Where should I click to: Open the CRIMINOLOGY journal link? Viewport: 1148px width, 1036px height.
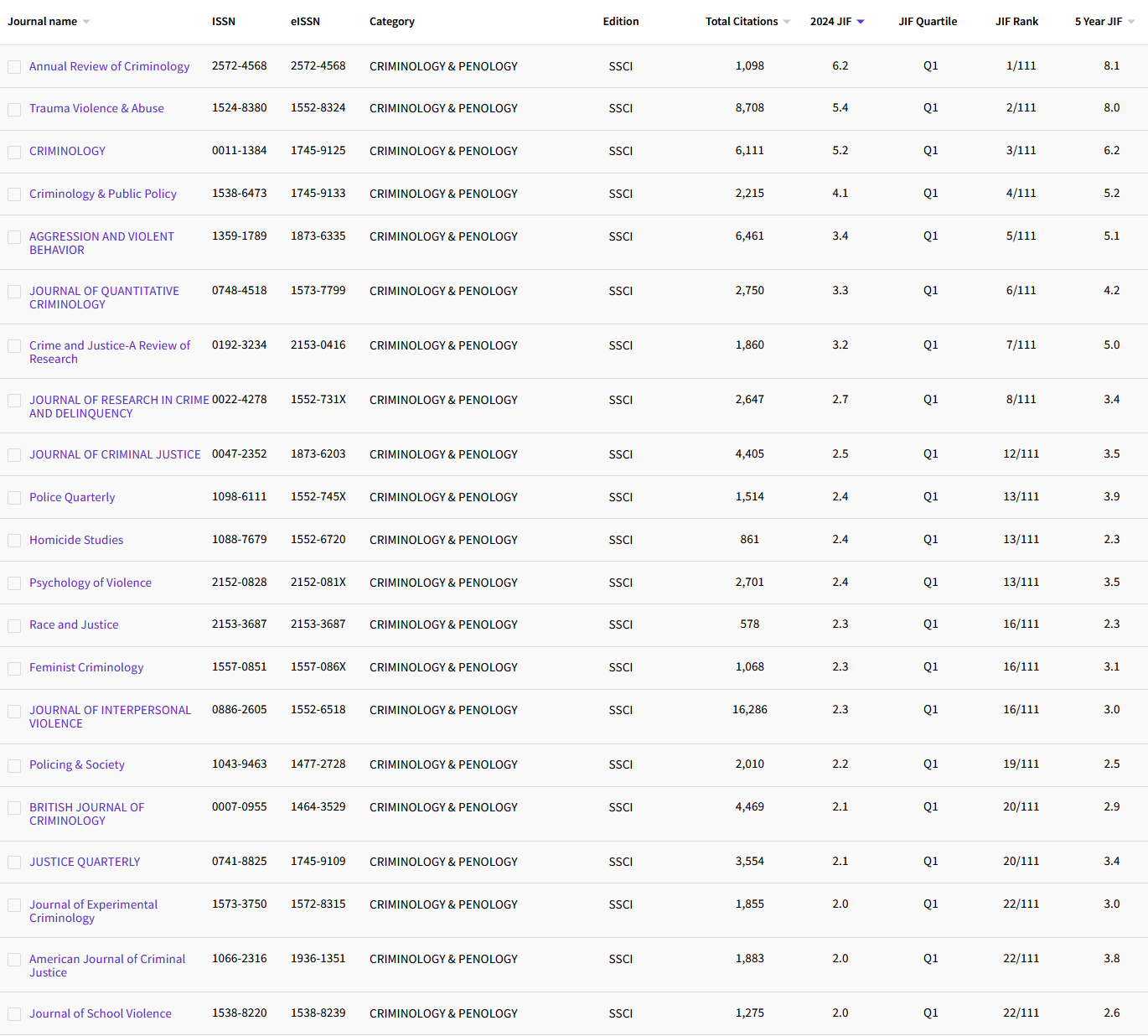(67, 151)
